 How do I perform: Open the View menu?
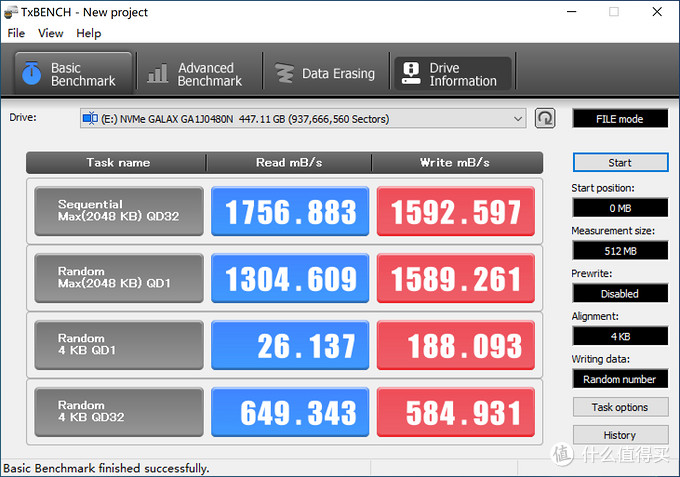50,33
